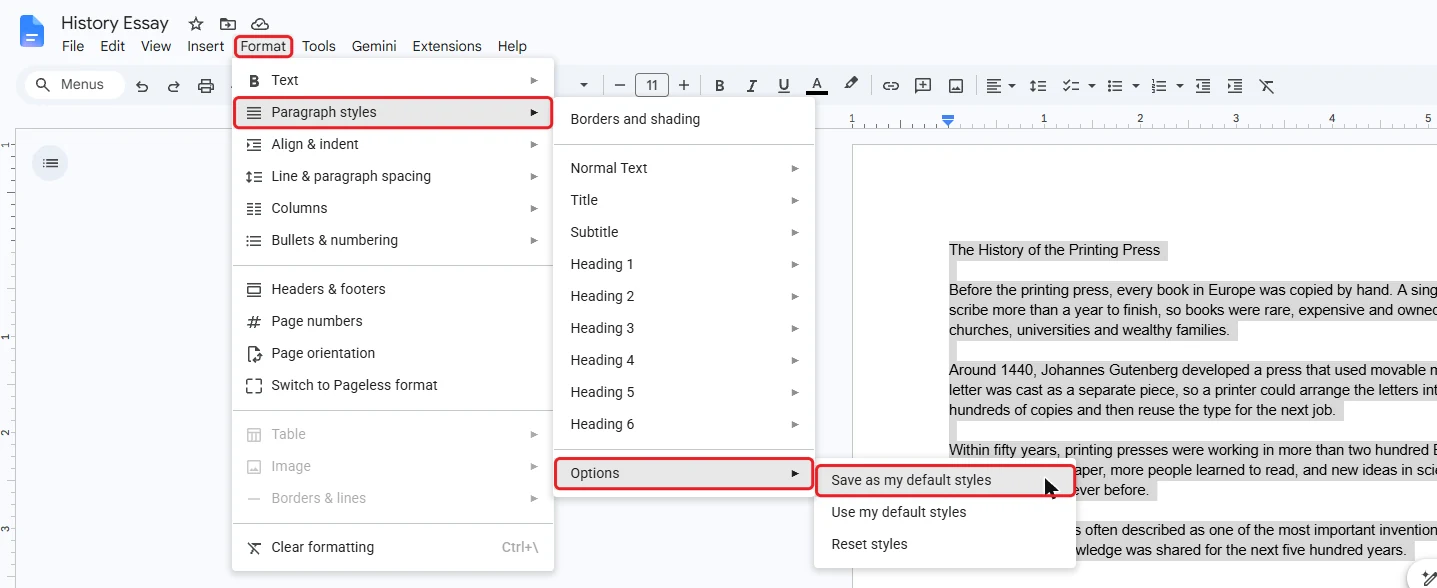Expand the Title style submenu
The image size is (1437, 588).
(x=684, y=200)
